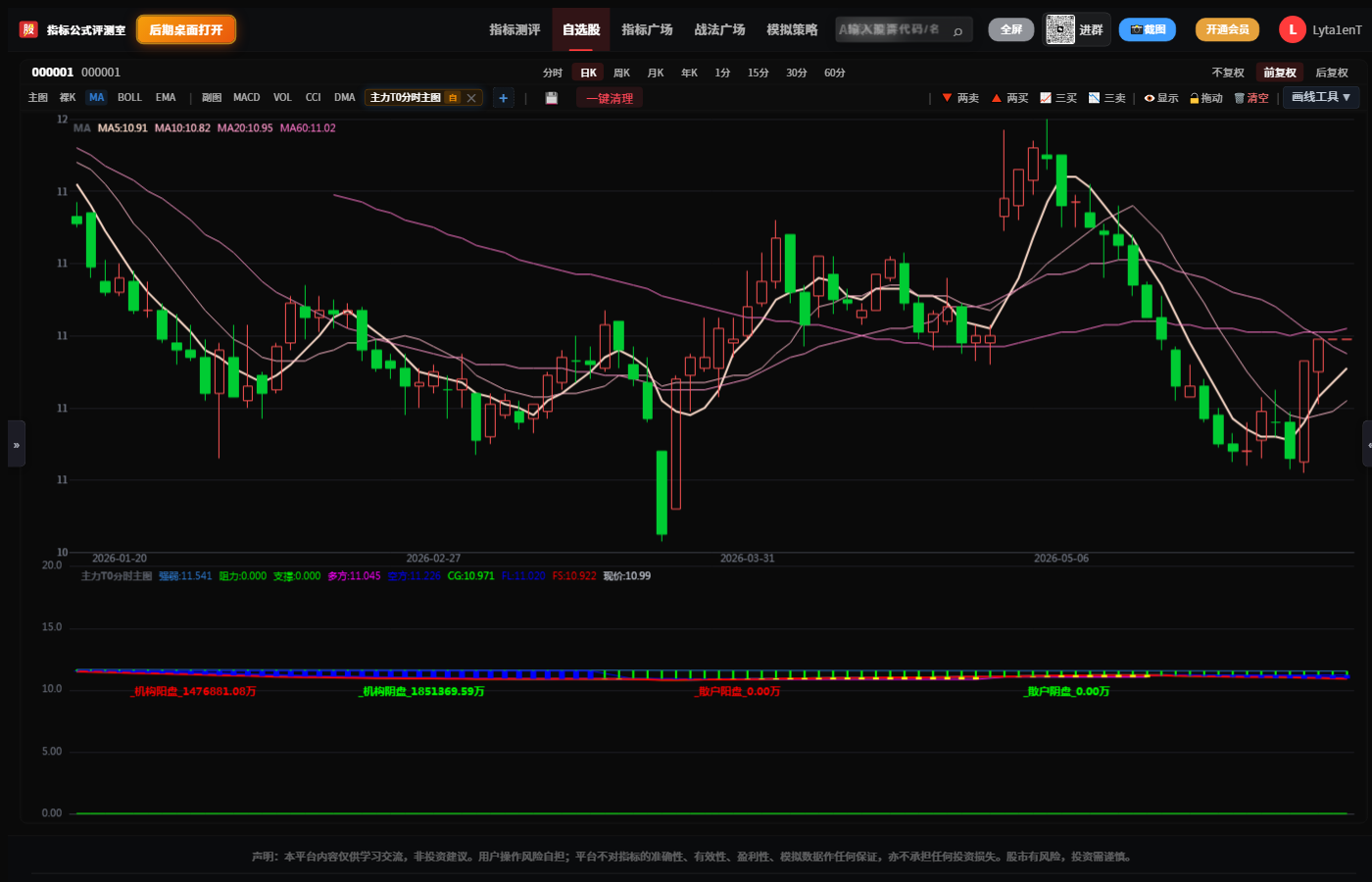This screenshot has height=882, width=1372.
Task: Toggle the EMA main-chart indicator
Action: (166, 97)
